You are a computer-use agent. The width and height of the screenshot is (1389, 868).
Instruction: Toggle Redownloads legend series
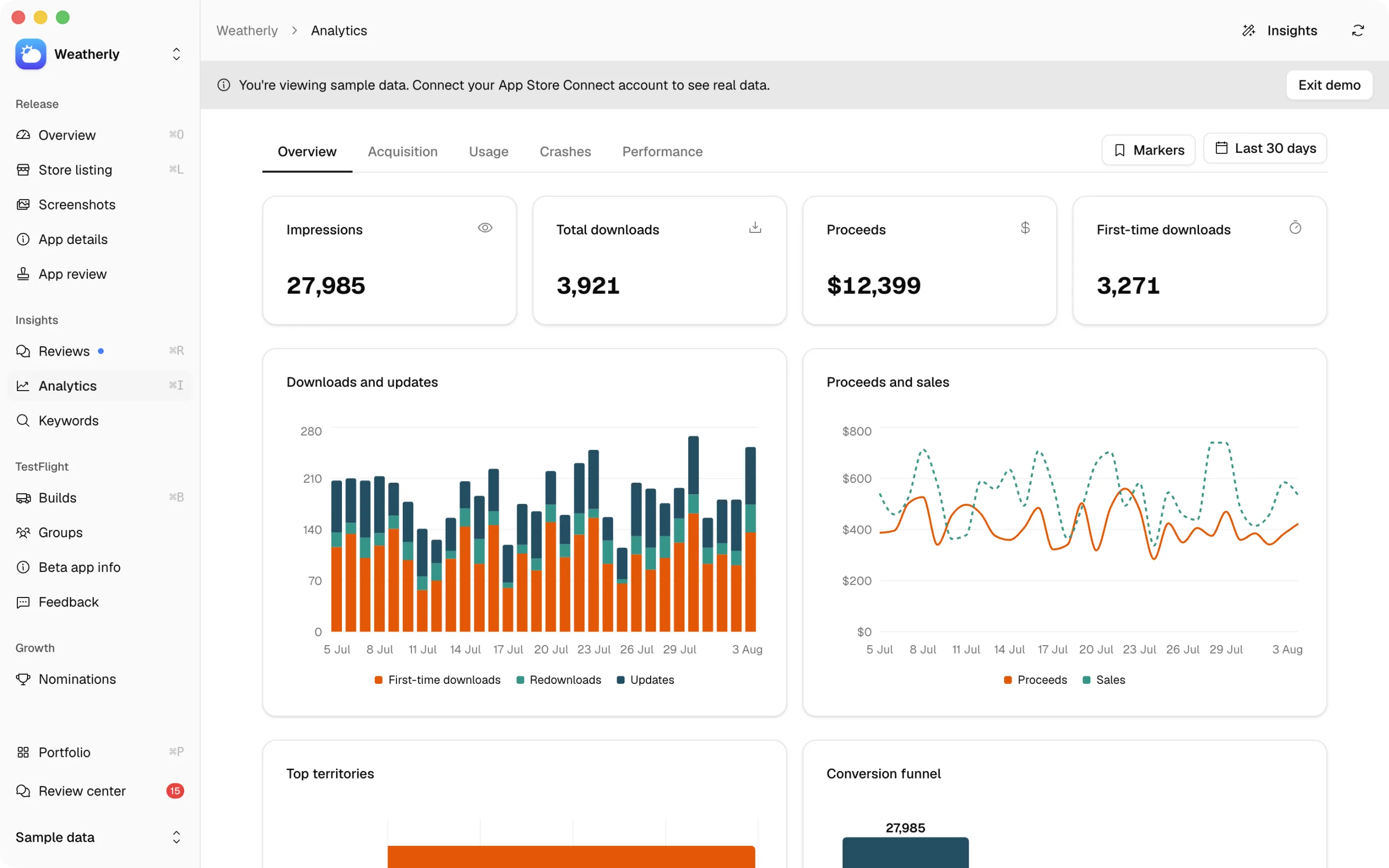558,680
